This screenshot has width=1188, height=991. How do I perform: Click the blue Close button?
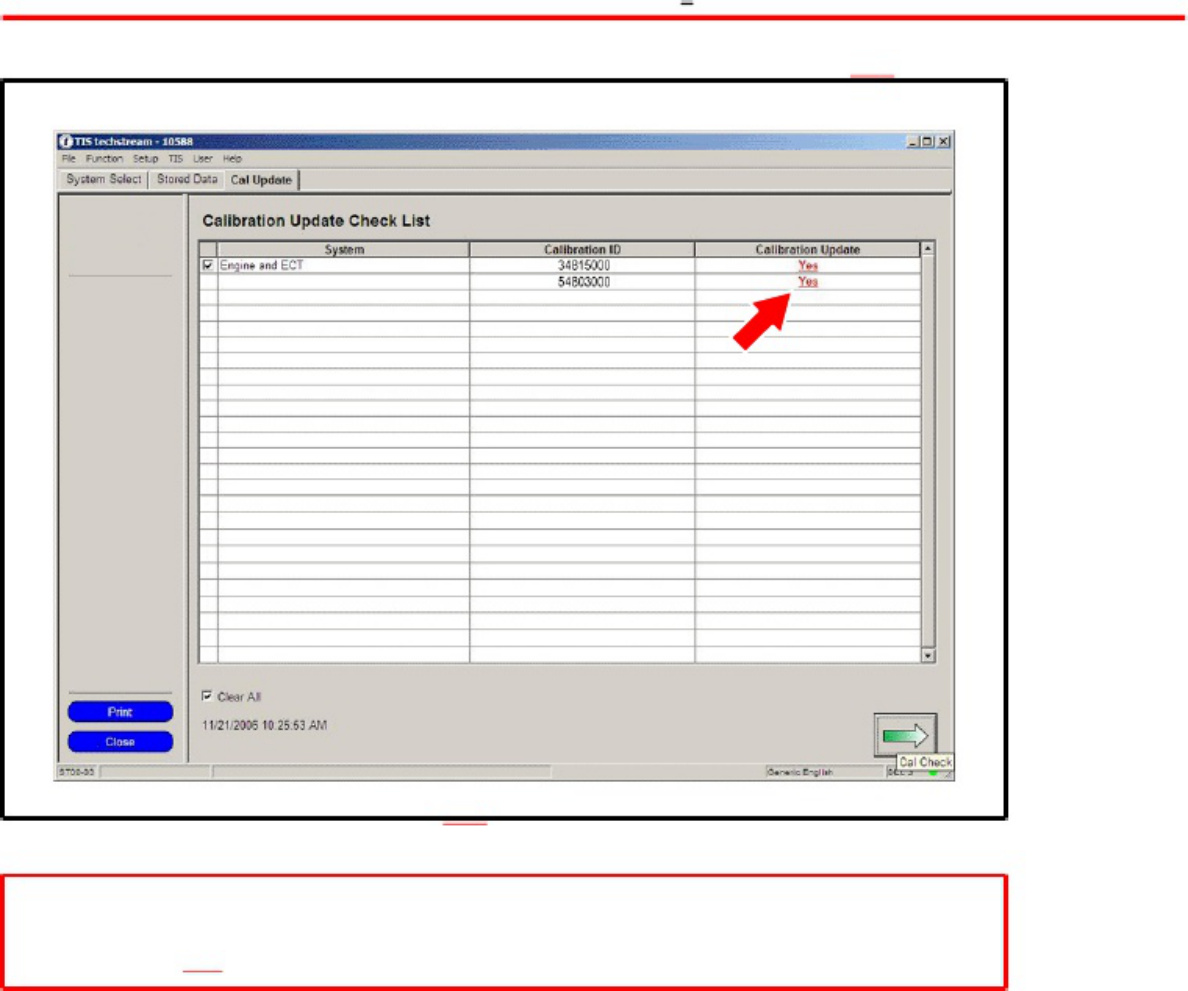[x=120, y=742]
